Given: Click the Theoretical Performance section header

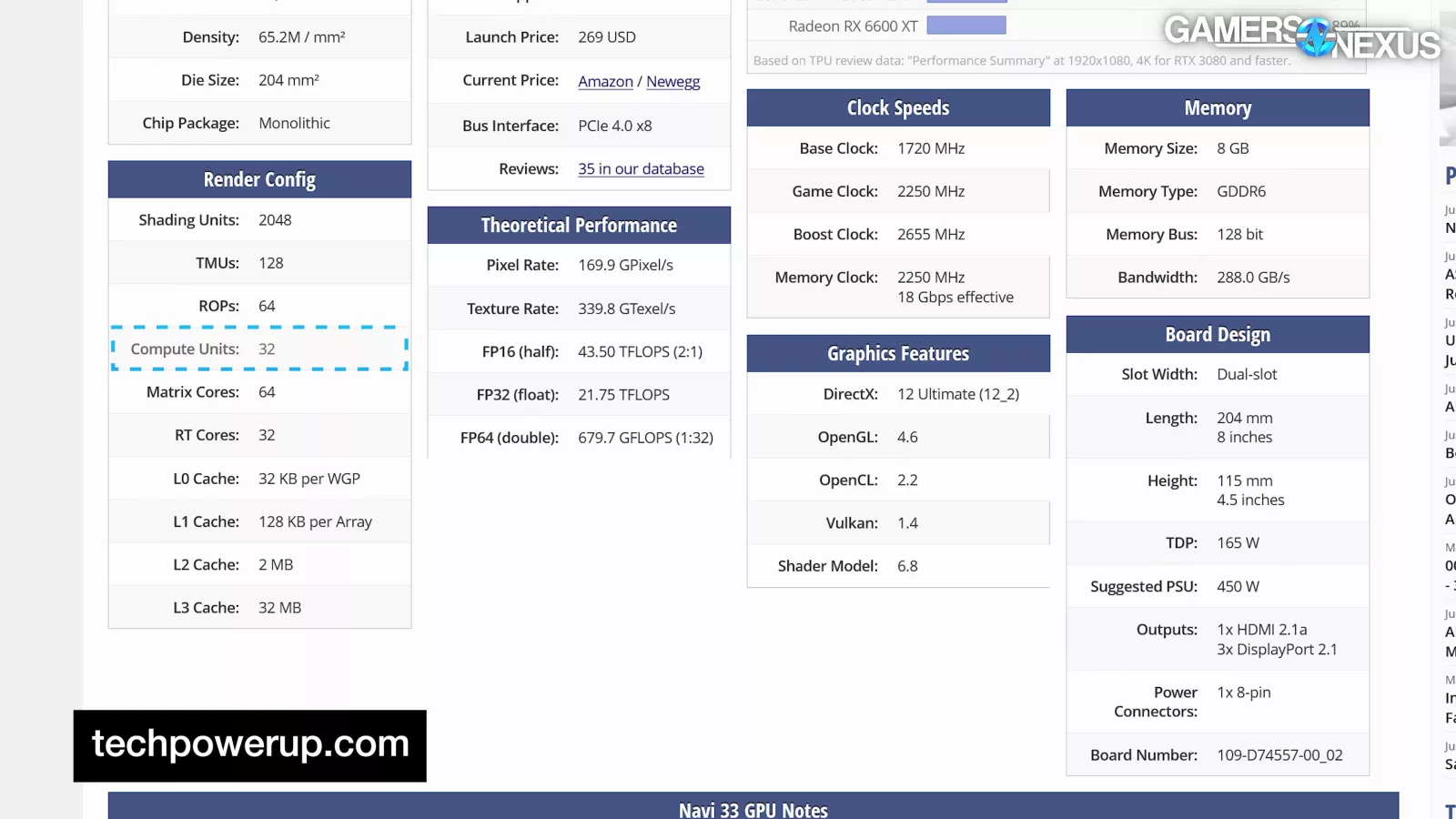Looking at the screenshot, I should point(579,225).
